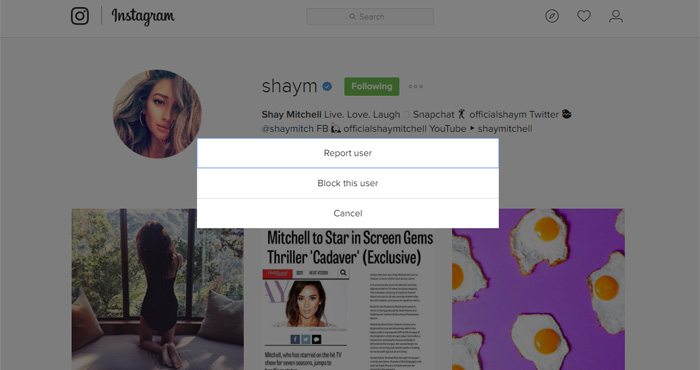The width and height of the screenshot is (700, 370).
Task: Click the Shay Mitchell bio name
Action: pyautogui.click(x=292, y=115)
